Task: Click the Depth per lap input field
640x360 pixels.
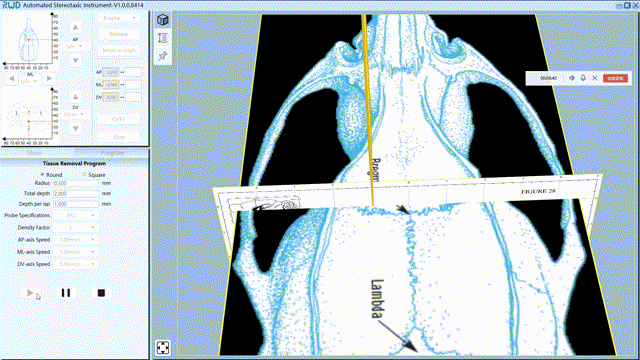Action: [x=76, y=204]
